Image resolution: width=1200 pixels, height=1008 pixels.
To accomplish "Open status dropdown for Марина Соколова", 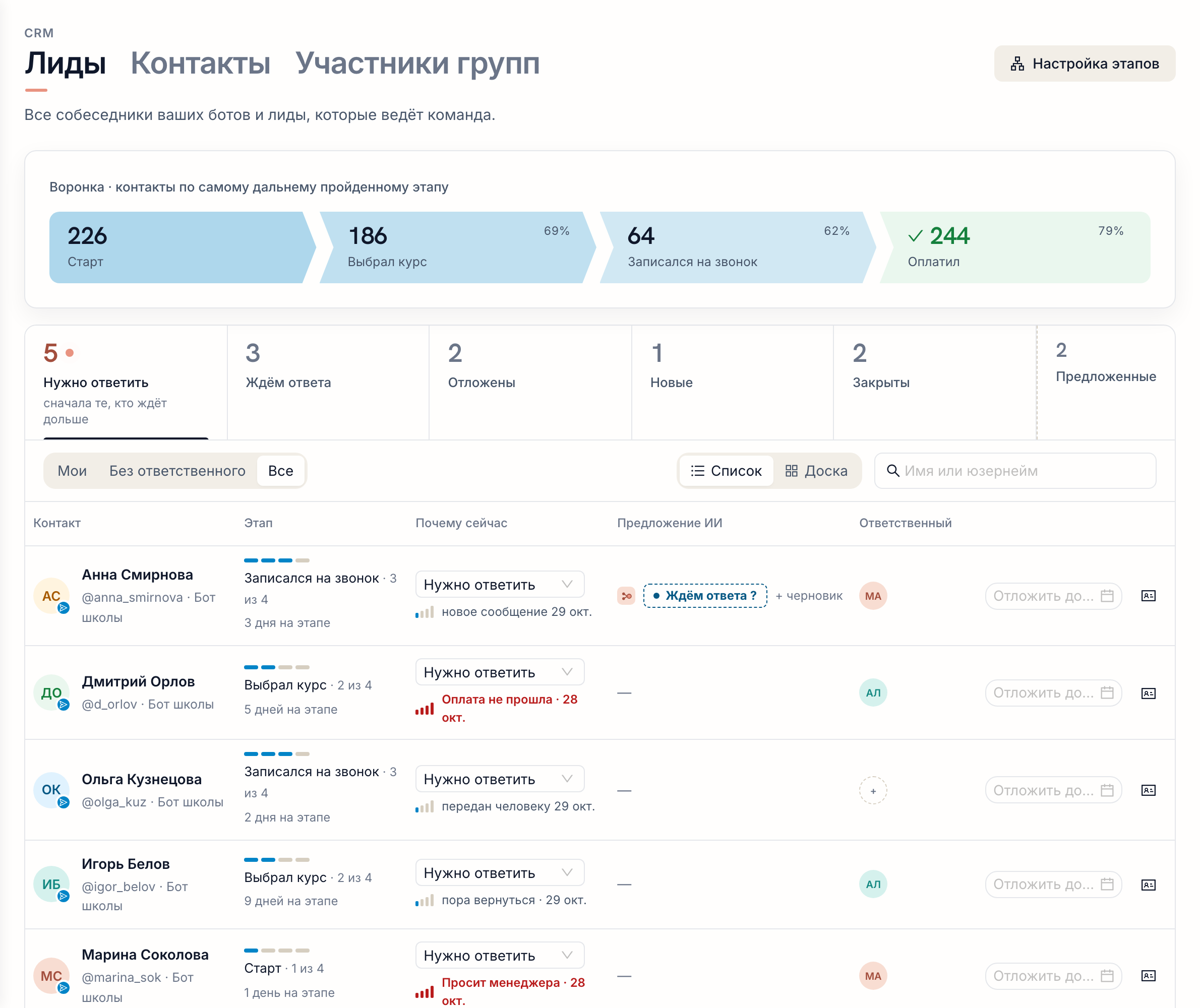I will (500, 956).
